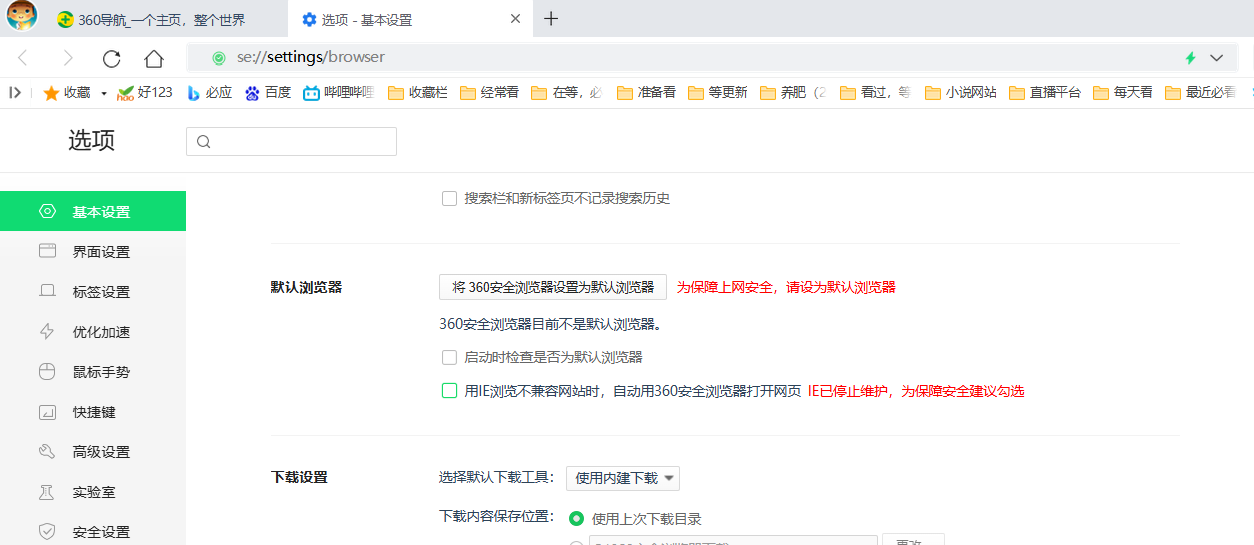Click the settings search input field
1254x545 pixels.
tap(291, 142)
